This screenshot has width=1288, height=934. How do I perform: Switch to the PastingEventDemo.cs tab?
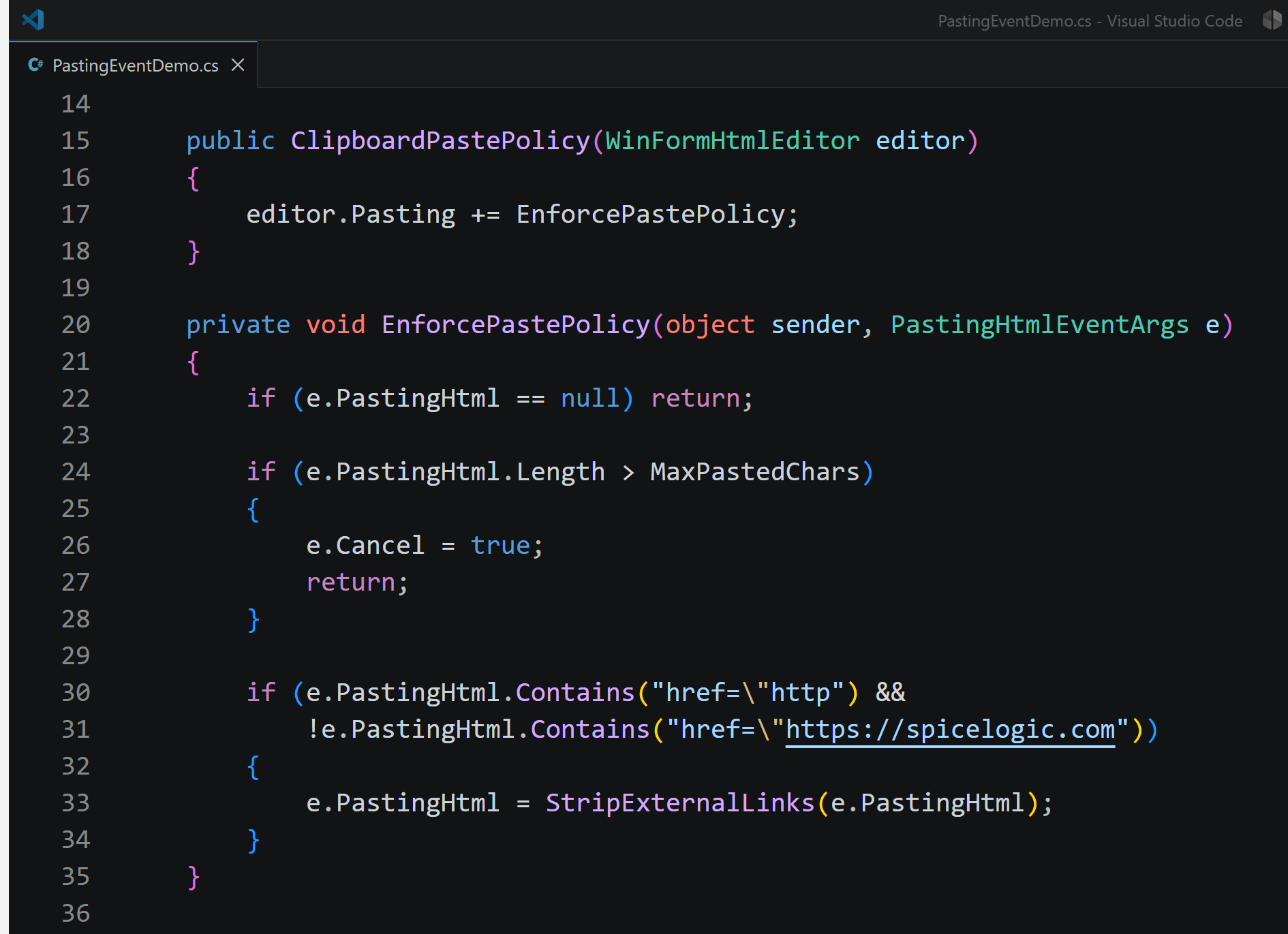coord(135,65)
